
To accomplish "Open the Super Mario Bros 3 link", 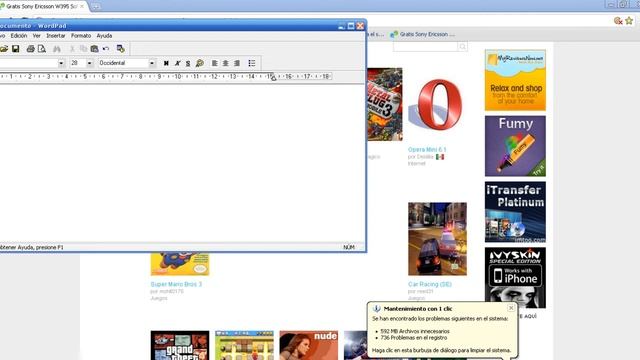I will coord(176,284).
